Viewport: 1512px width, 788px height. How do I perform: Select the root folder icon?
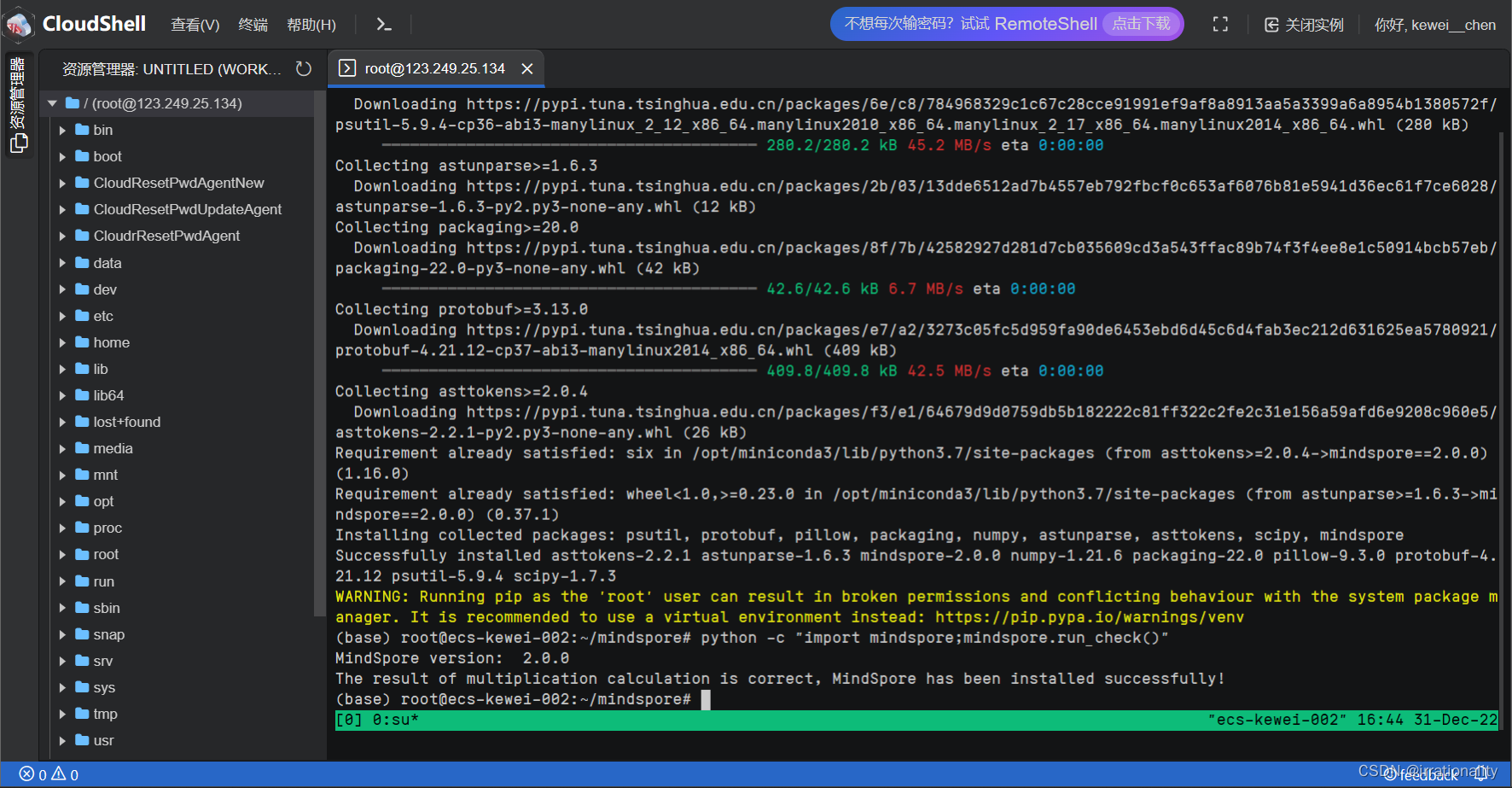[x=83, y=554]
